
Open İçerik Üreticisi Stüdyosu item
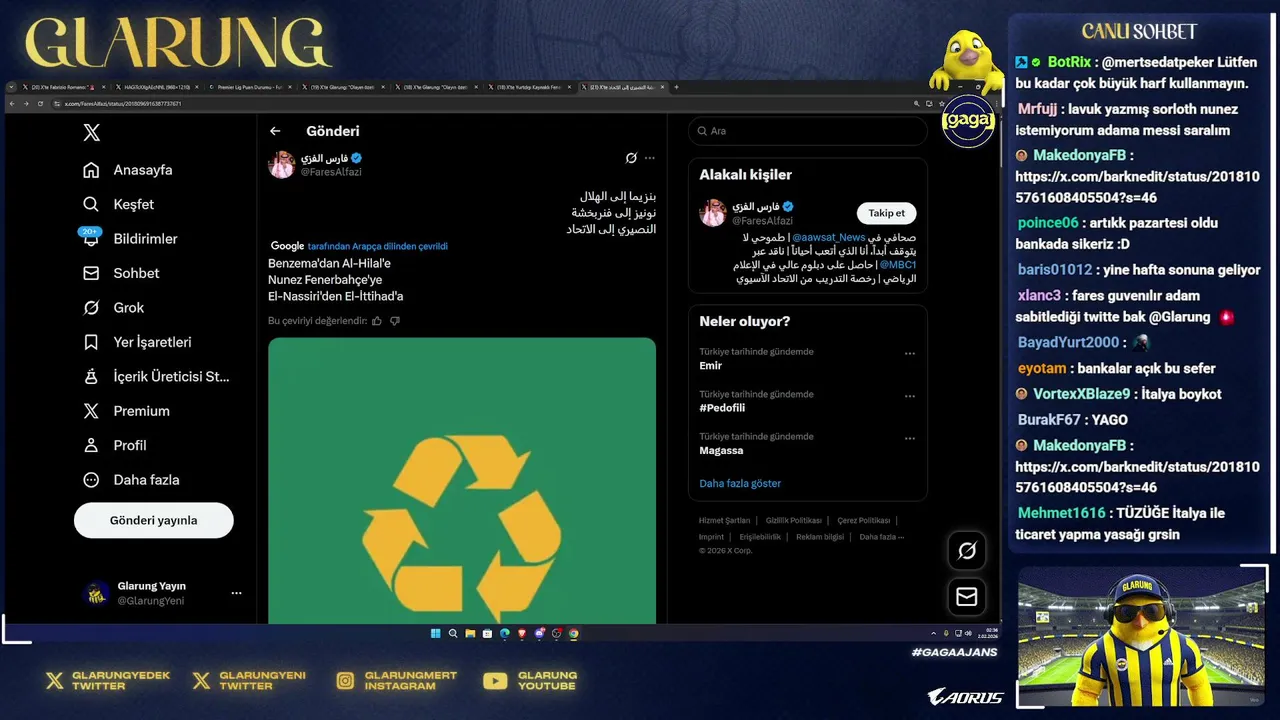tap(156, 377)
